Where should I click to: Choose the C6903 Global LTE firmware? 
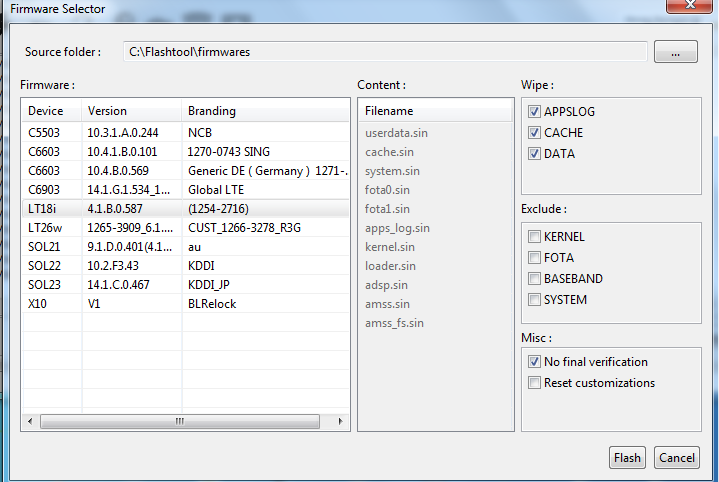pyautogui.click(x=185, y=190)
